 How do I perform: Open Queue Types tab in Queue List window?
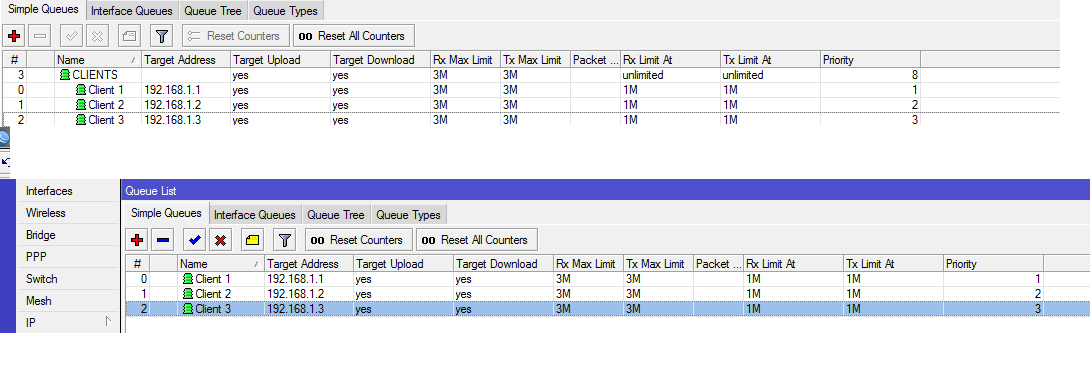click(x=408, y=215)
